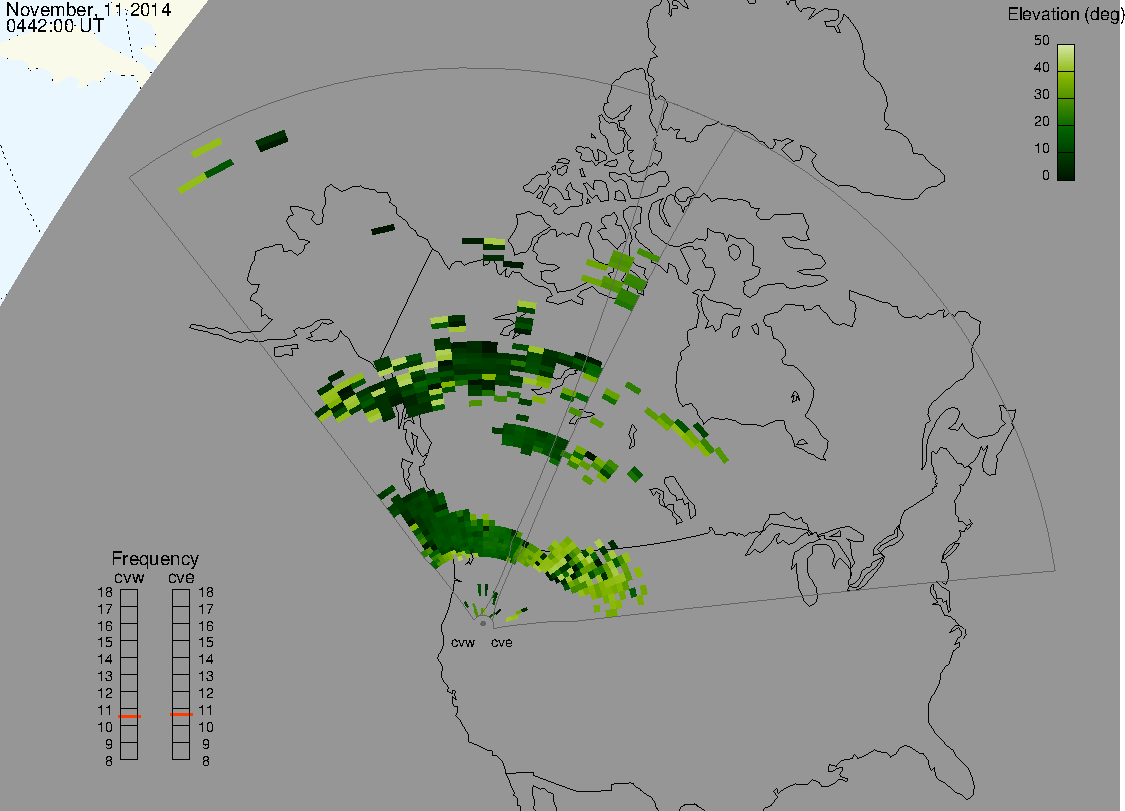Click the elevation legend value 20
1125x811 pixels.
pos(1042,121)
